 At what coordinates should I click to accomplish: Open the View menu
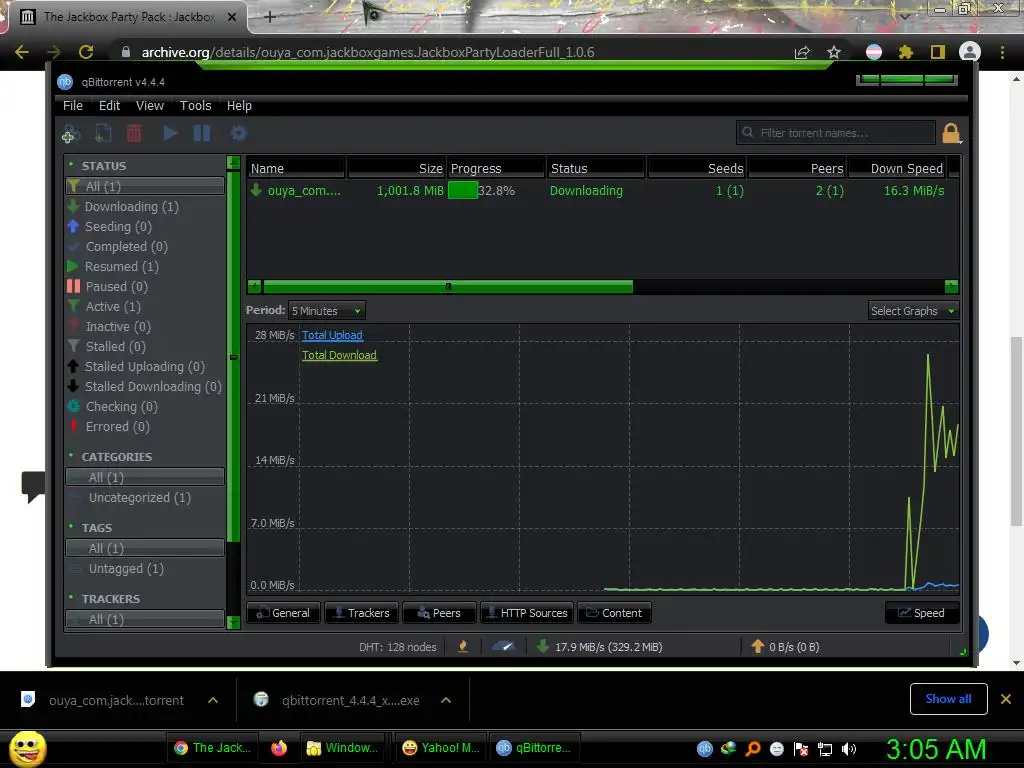pos(150,106)
